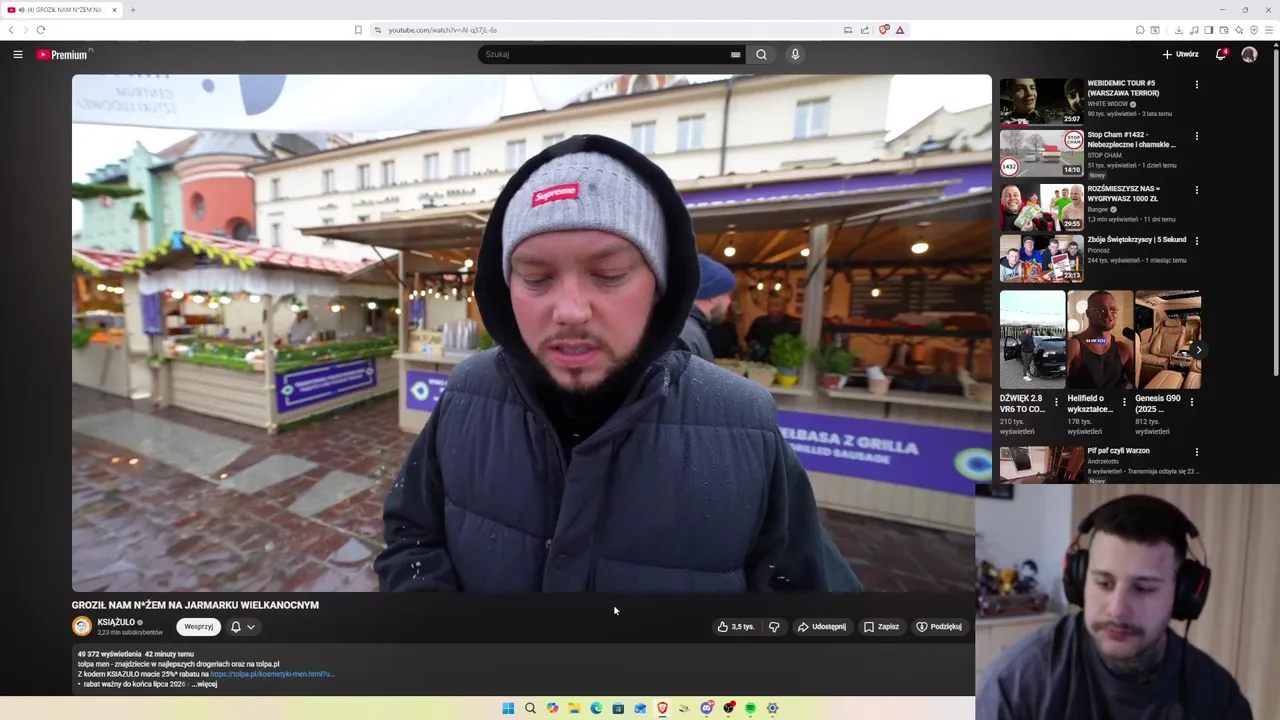Open Zbóje Świętokrzyscy video thumbnail
The height and width of the screenshot is (720, 1280).
click(x=1041, y=258)
